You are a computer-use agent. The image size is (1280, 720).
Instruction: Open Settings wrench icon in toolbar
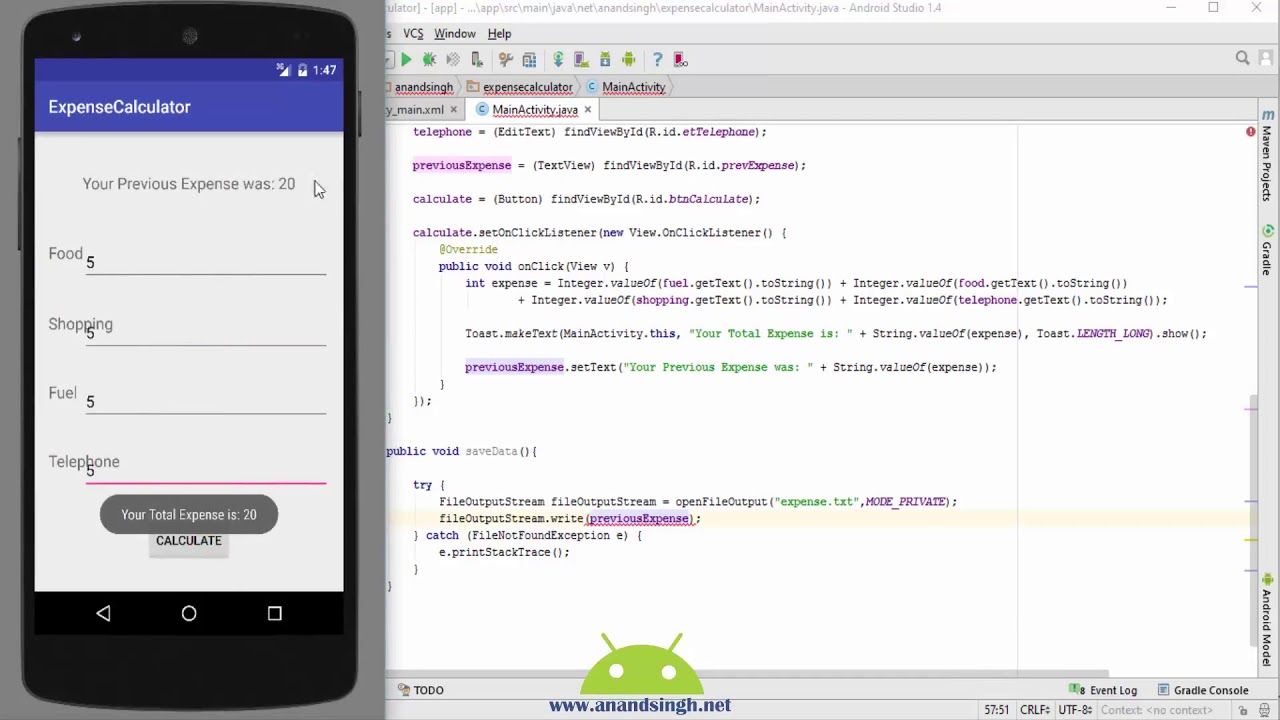coord(506,60)
